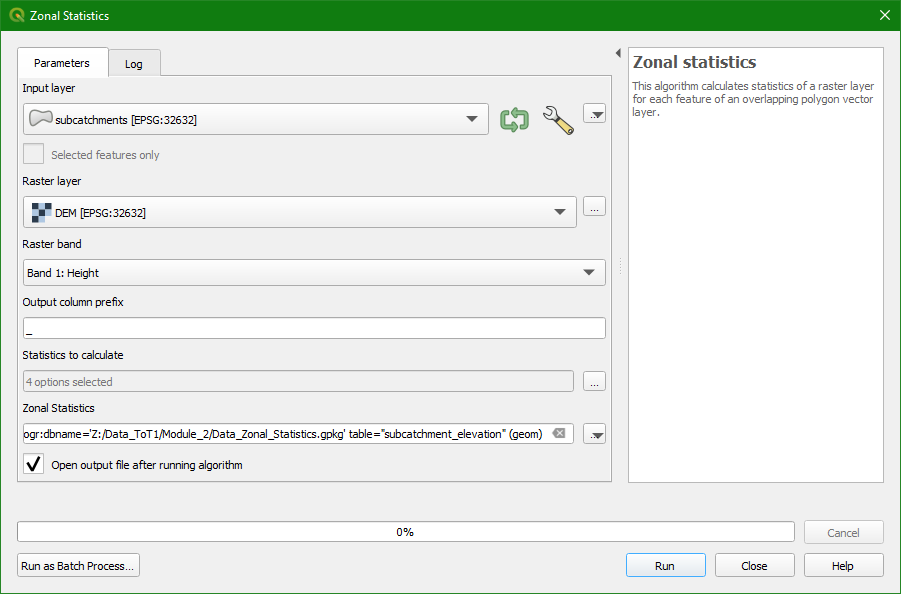
Task: Open Run as Batch Process
Action: 77,565
